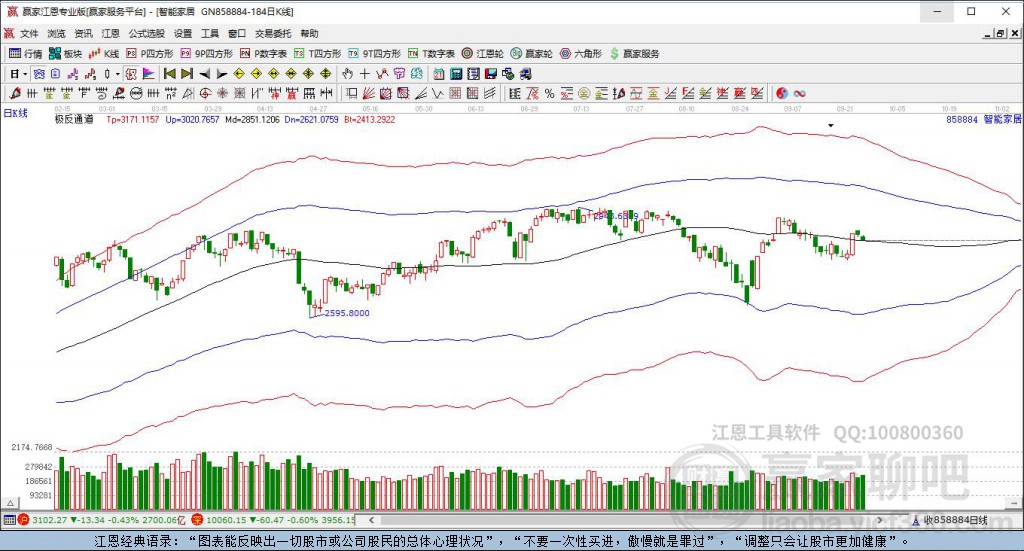The height and width of the screenshot is (551, 1024).
Task: Click the infinity loop icon
Action: [x=799, y=93]
